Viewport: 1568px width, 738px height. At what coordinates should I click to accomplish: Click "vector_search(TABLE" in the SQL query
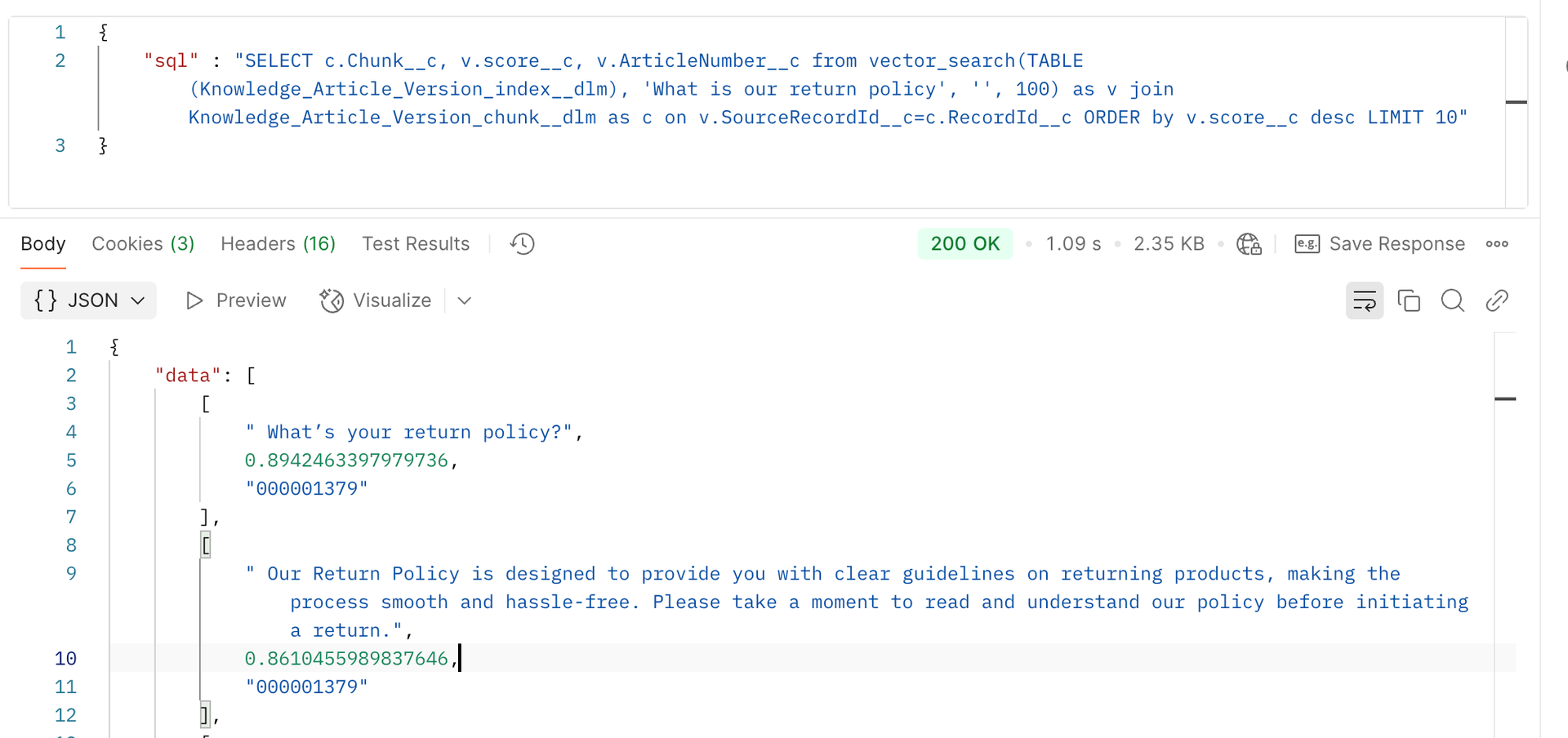tap(976, 60)
